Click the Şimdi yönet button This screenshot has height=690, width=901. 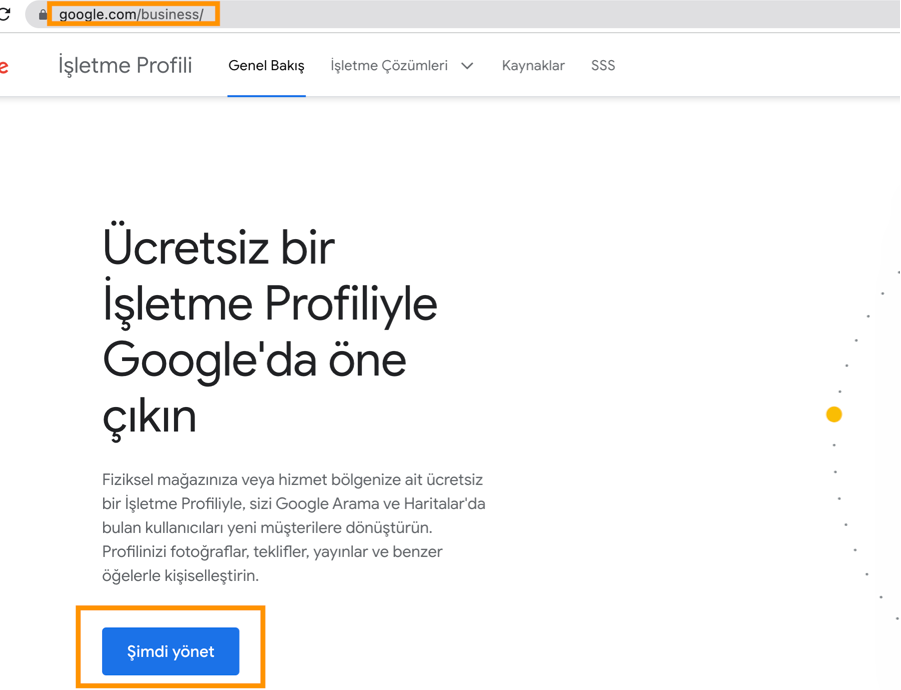(171, 651)
